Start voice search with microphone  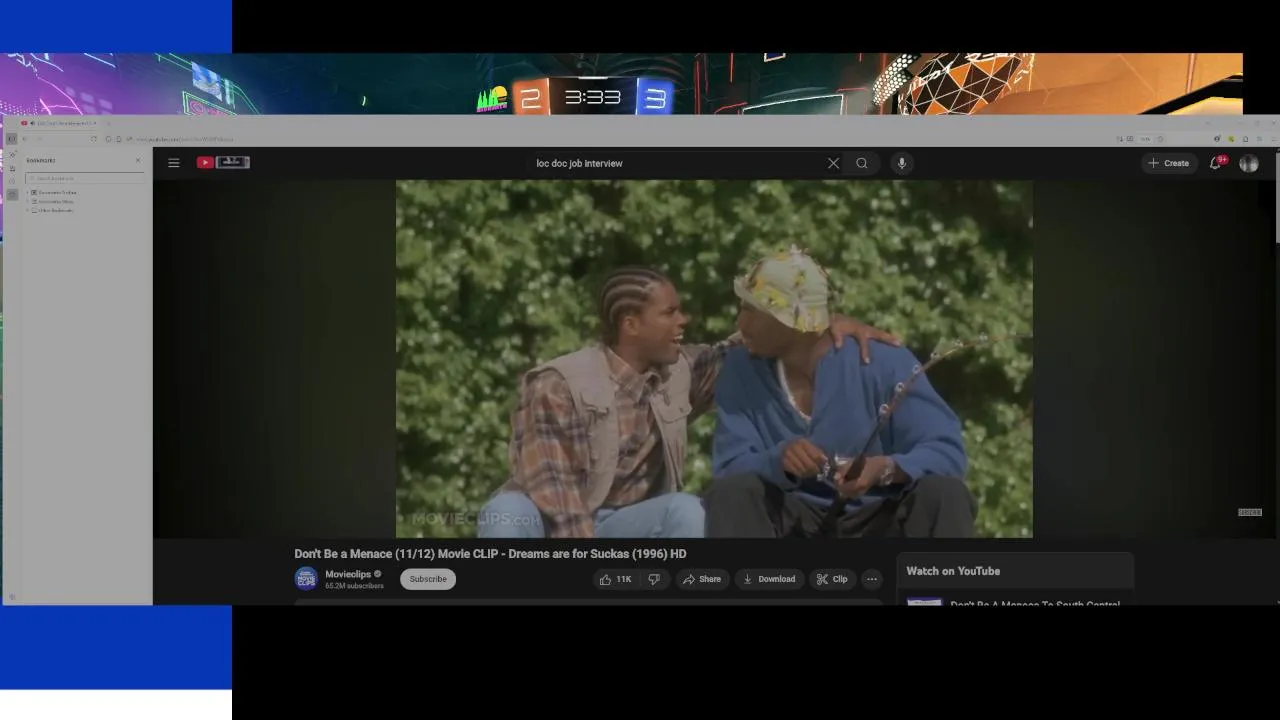point(901,163)
